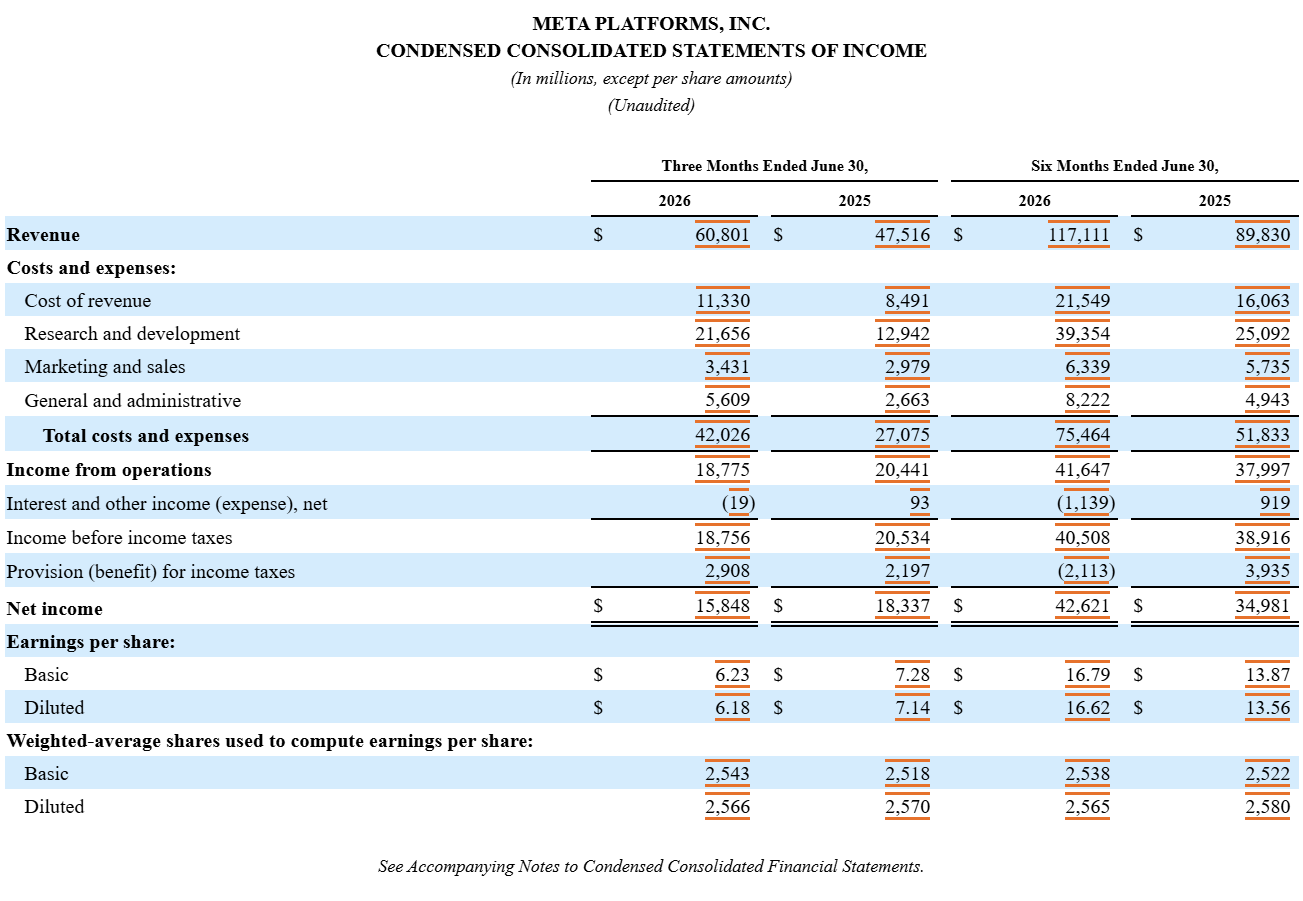Click the income from operations value 41,647
Screen dimensions: 1303x901
[x=1082, y=470]
